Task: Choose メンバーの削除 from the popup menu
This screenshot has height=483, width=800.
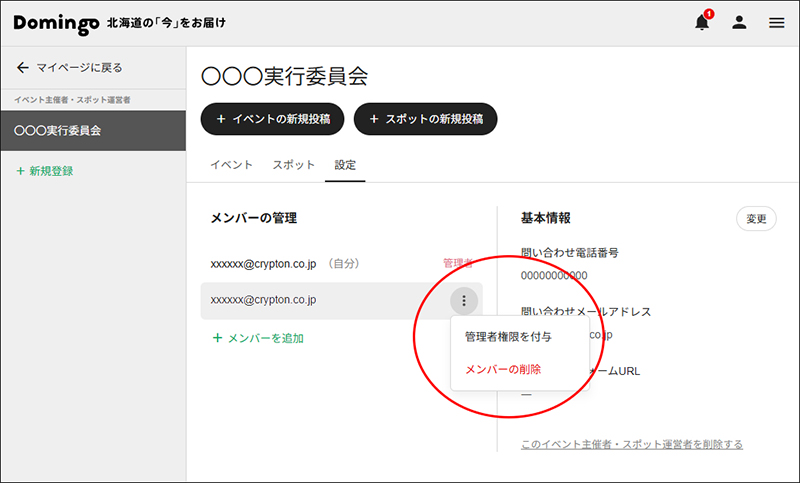Action: click(x=503, y=369)
